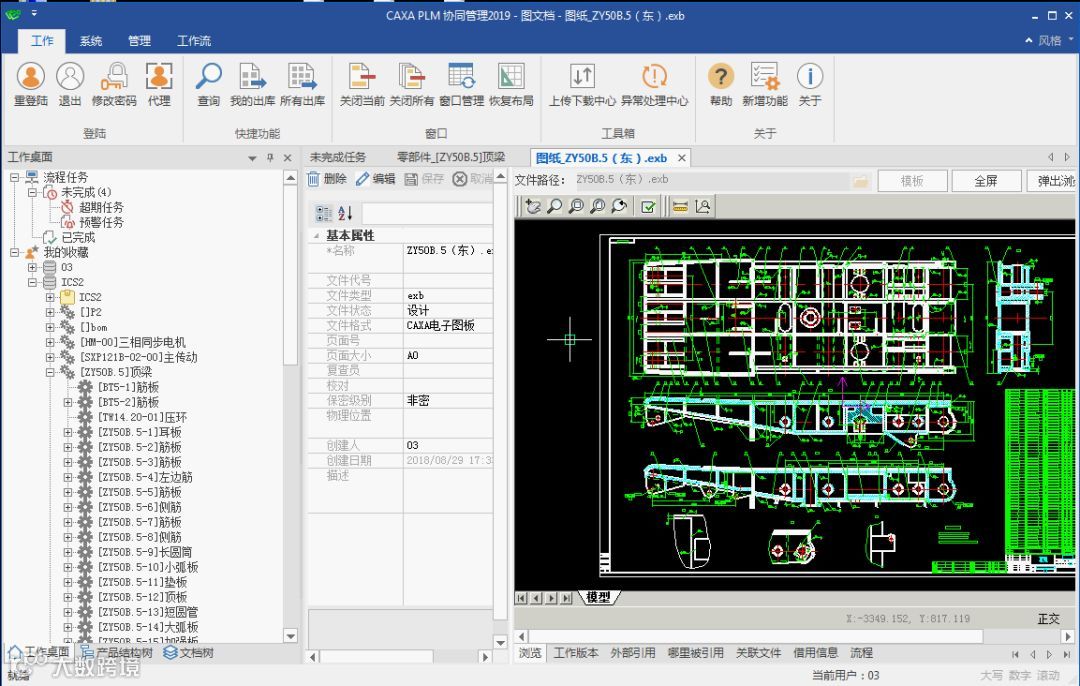Image resolution: width=1080 pixels, height=686 pixels.
Task: Click the 关于 about icon
Action: 810,84
